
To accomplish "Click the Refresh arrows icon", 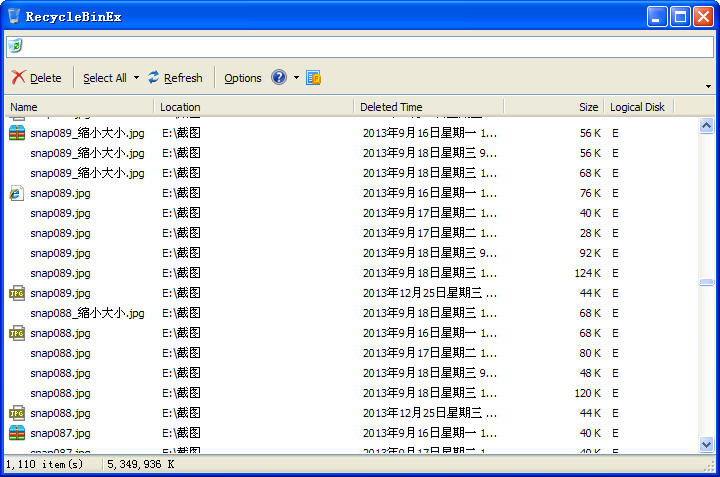I will pos(153,78).
